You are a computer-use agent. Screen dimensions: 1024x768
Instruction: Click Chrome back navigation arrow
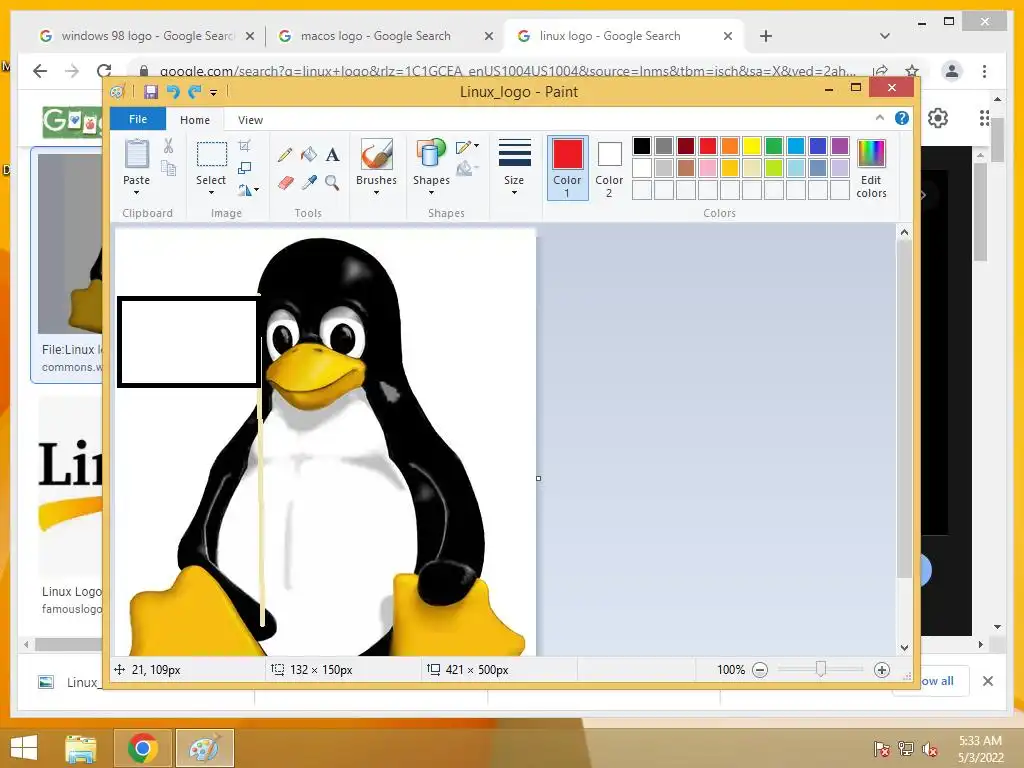(x=40, y=71)
